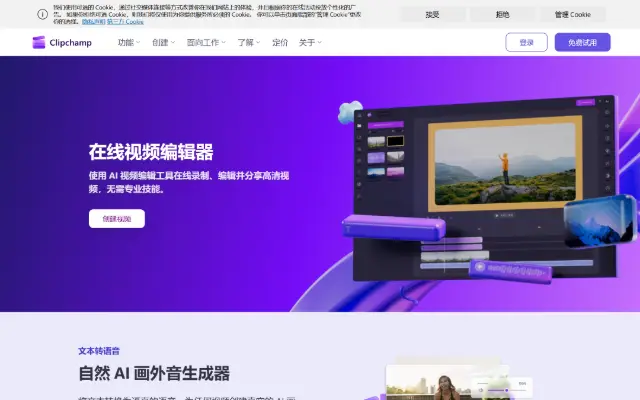The height and width of the screenshot is (400, 640).
Task: Open the 管理 Cookie settings button
Action: pyautogui.click(x=573, y=15)
